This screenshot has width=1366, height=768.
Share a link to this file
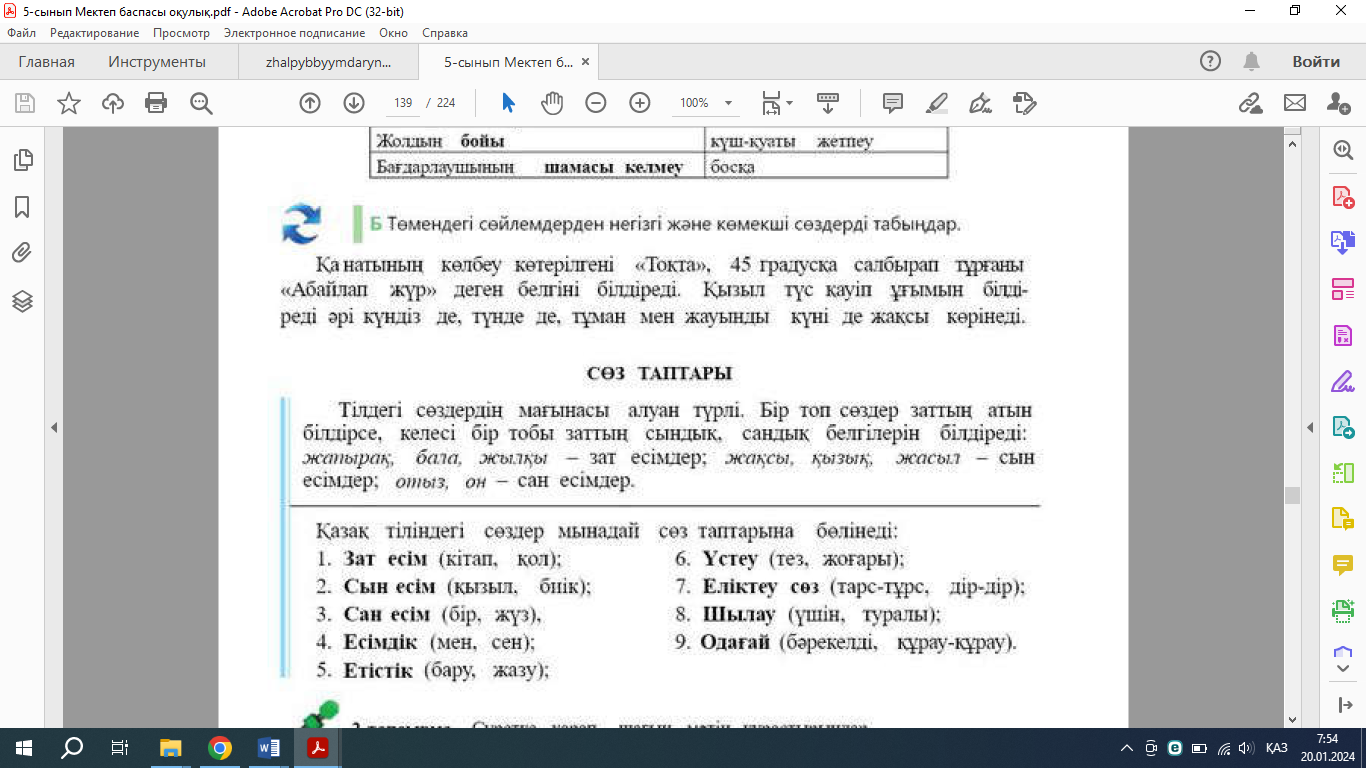(x=1250, y=103)
